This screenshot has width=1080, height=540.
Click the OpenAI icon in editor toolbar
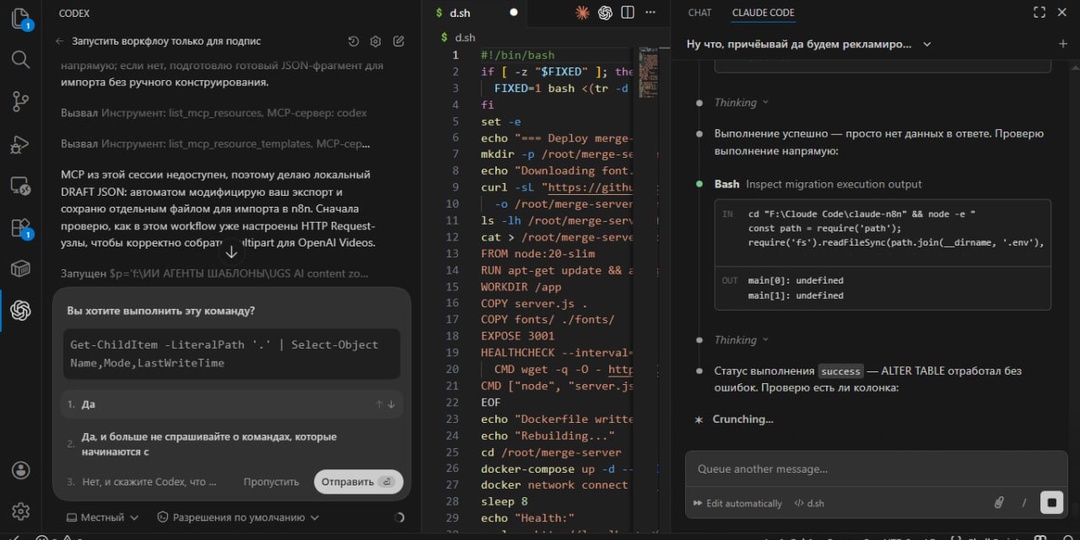605,12
